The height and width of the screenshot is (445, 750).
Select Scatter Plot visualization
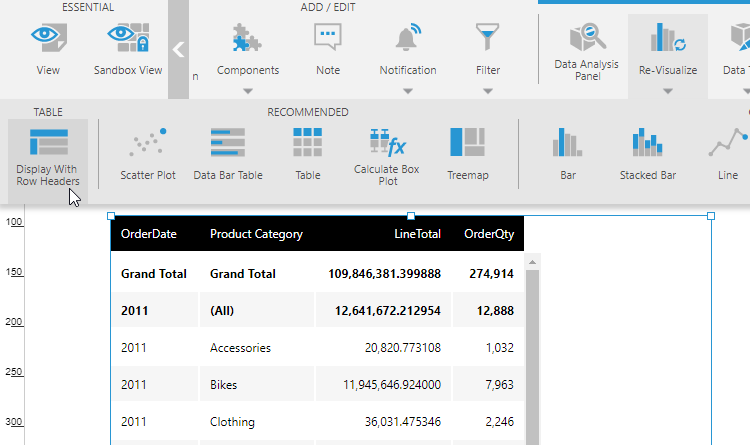click(148, 154)
